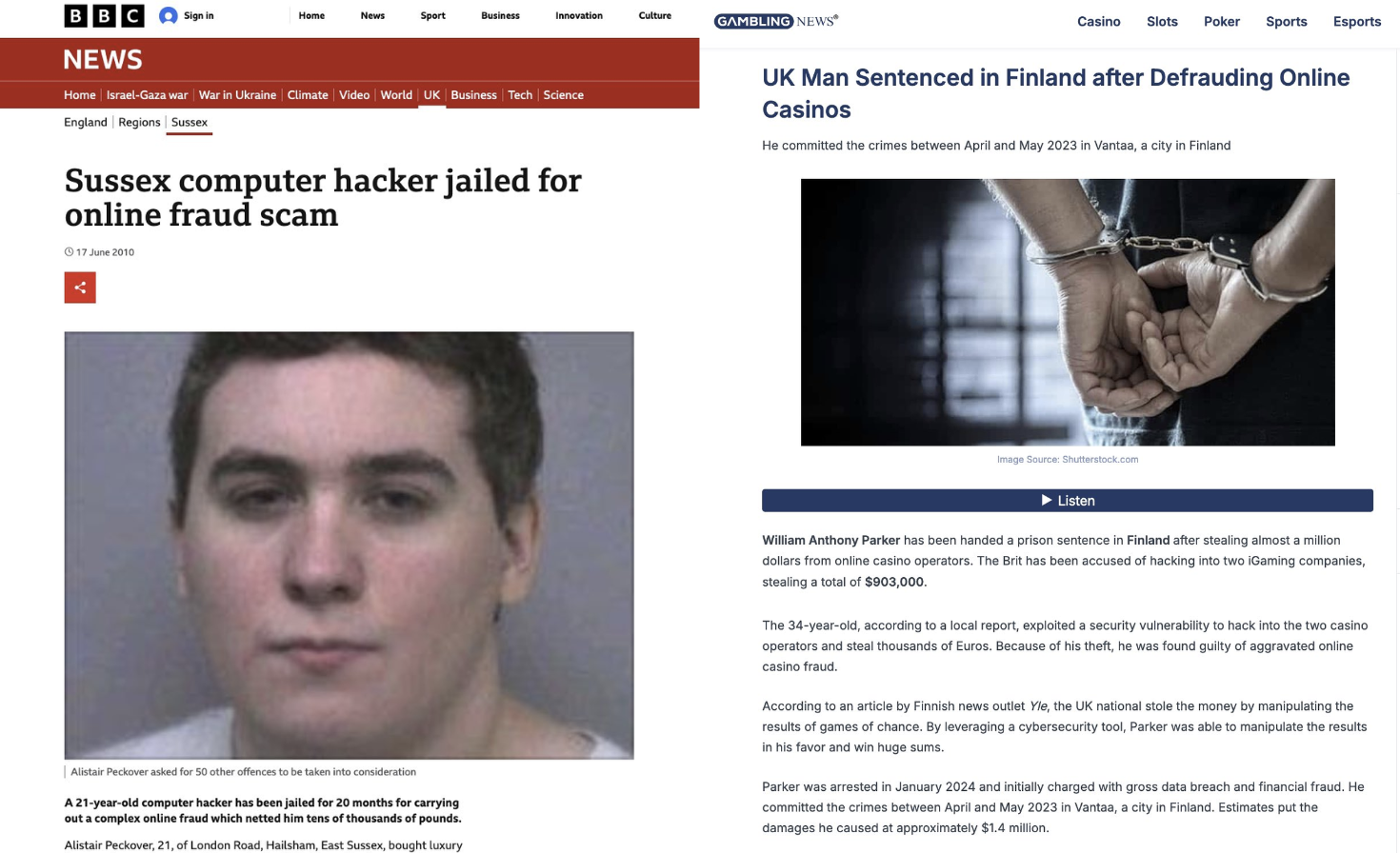
Task: Click the red share icon button
Action: coord(80,288)
